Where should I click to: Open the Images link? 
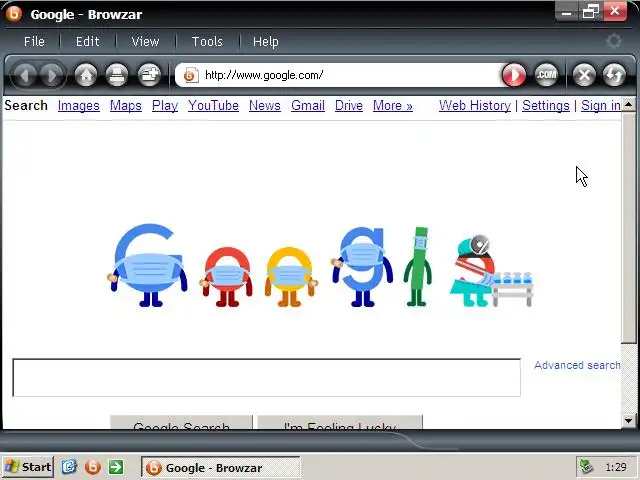[x=79, y=106]
